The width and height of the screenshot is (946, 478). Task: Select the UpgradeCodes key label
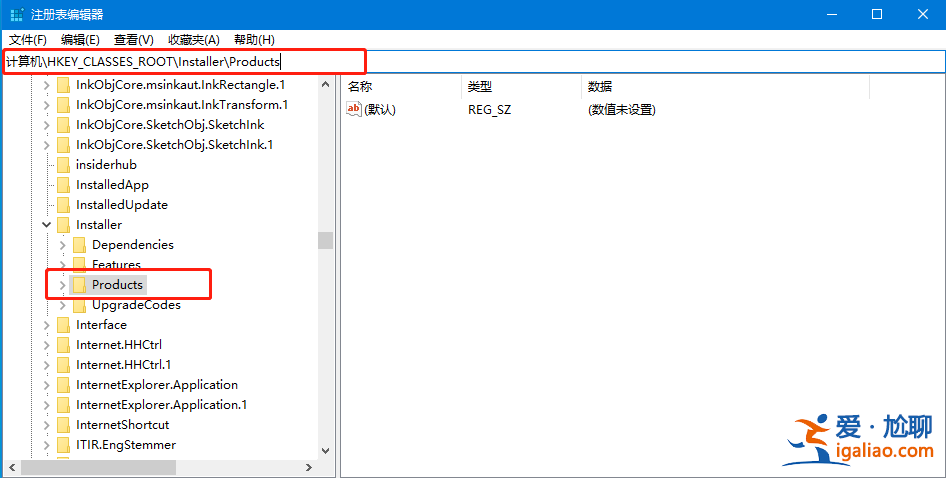click(x=136, y=305)
